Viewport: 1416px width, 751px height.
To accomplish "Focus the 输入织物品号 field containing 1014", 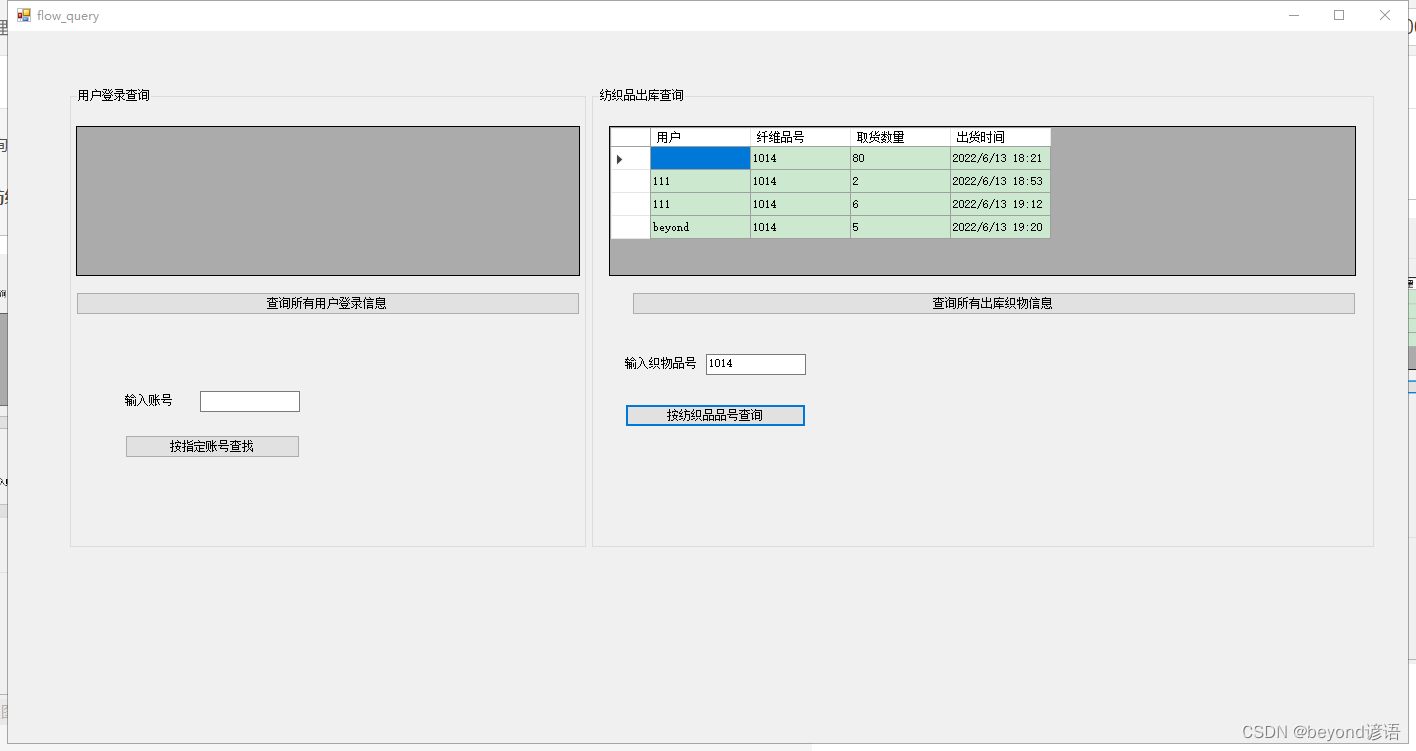I will click(756, 364).
